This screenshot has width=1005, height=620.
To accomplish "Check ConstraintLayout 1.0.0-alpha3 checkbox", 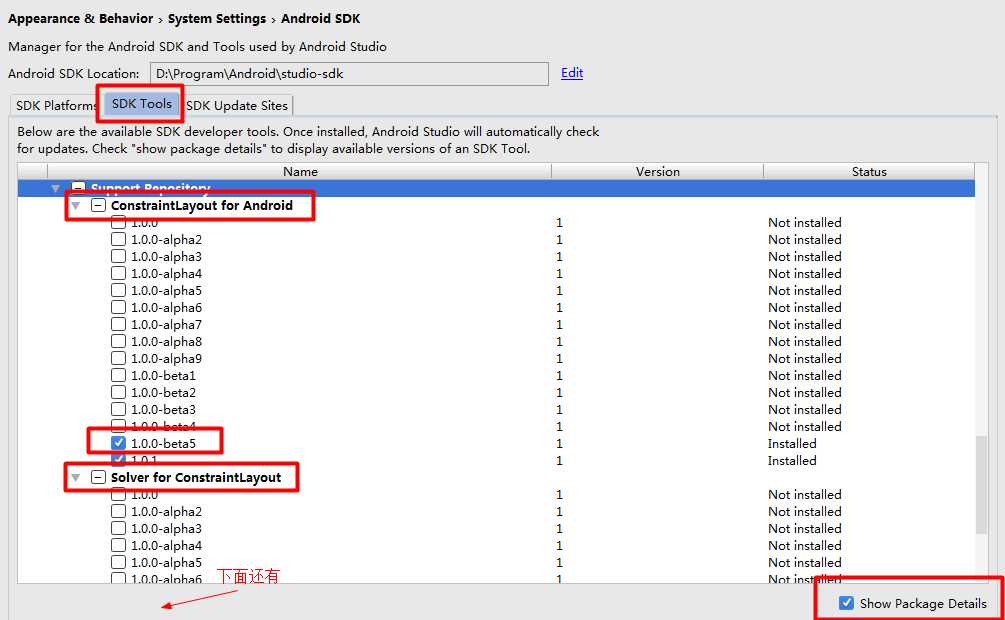I will tap(119, 256).
